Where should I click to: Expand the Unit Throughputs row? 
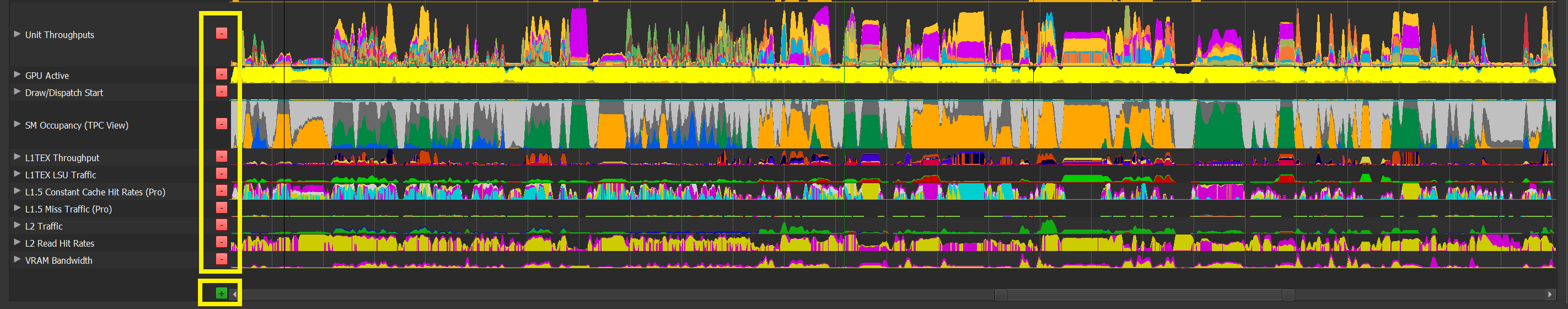point(17,34)
